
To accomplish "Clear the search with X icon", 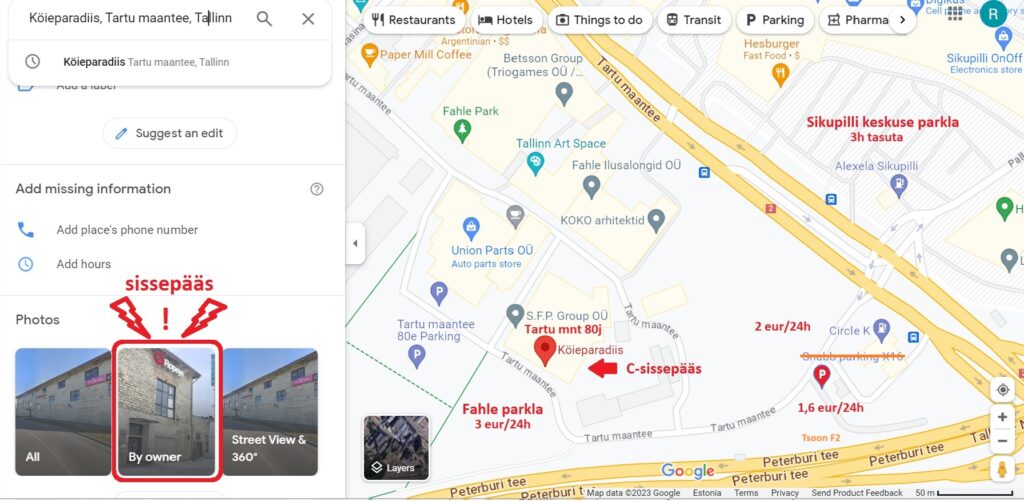I will pyautogui.click(x=308, y=18).
